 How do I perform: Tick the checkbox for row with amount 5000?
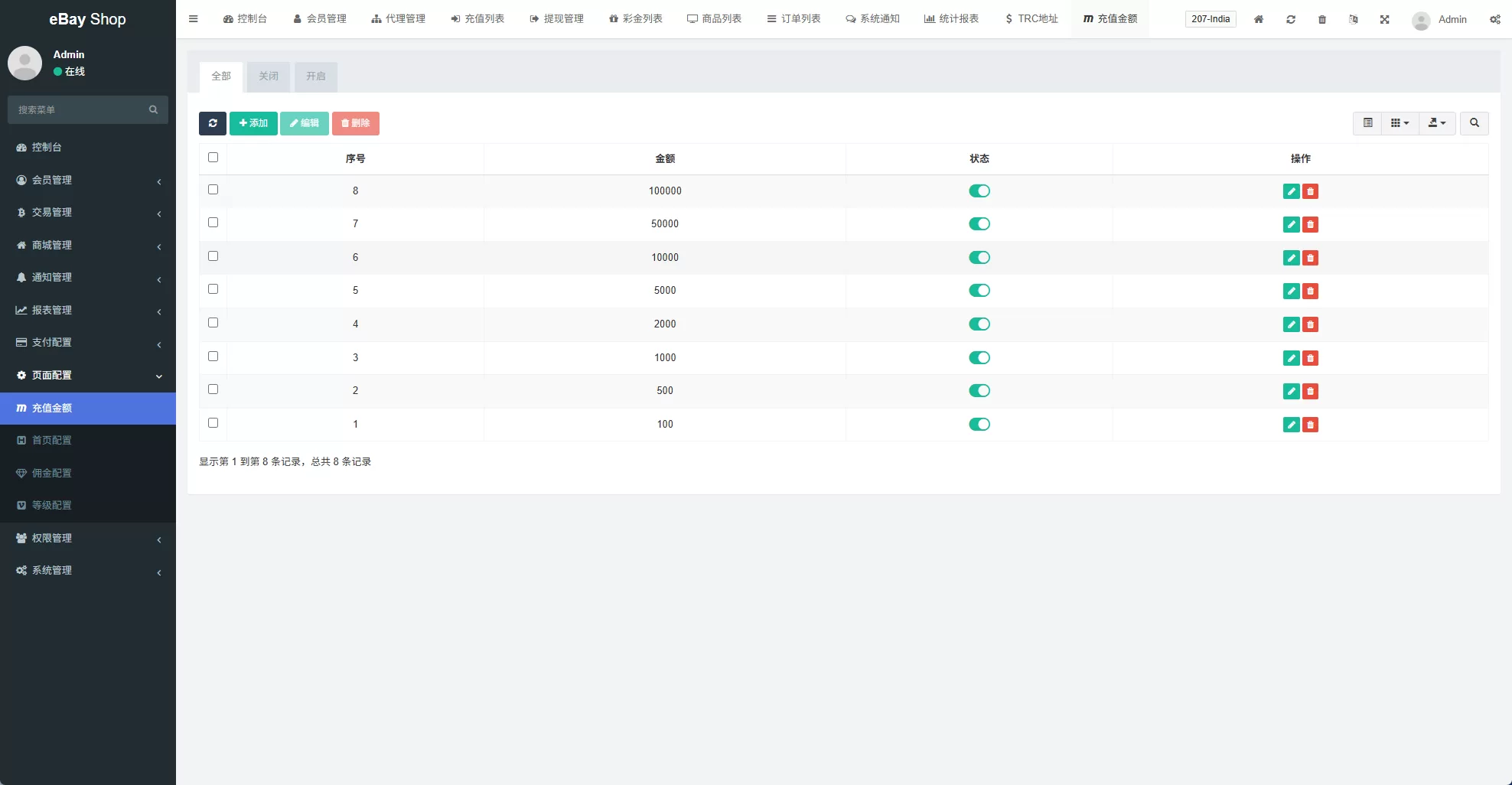point(213,289)
